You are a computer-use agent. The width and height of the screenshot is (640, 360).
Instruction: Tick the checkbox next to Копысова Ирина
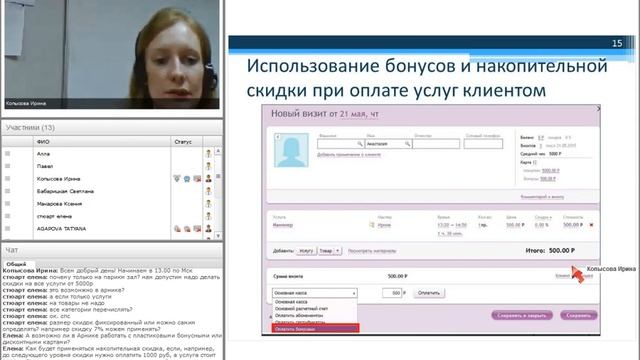[x=7, y=178]
